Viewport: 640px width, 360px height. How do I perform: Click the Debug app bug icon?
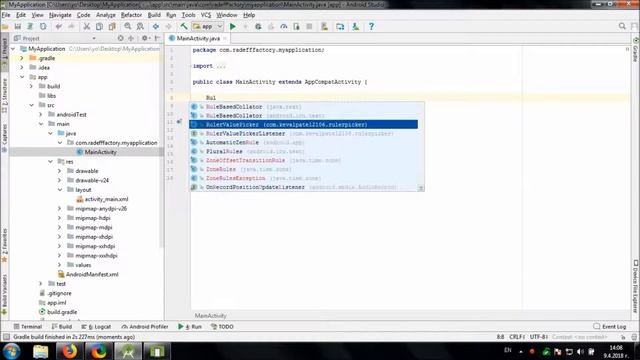[x=258, y=27]
